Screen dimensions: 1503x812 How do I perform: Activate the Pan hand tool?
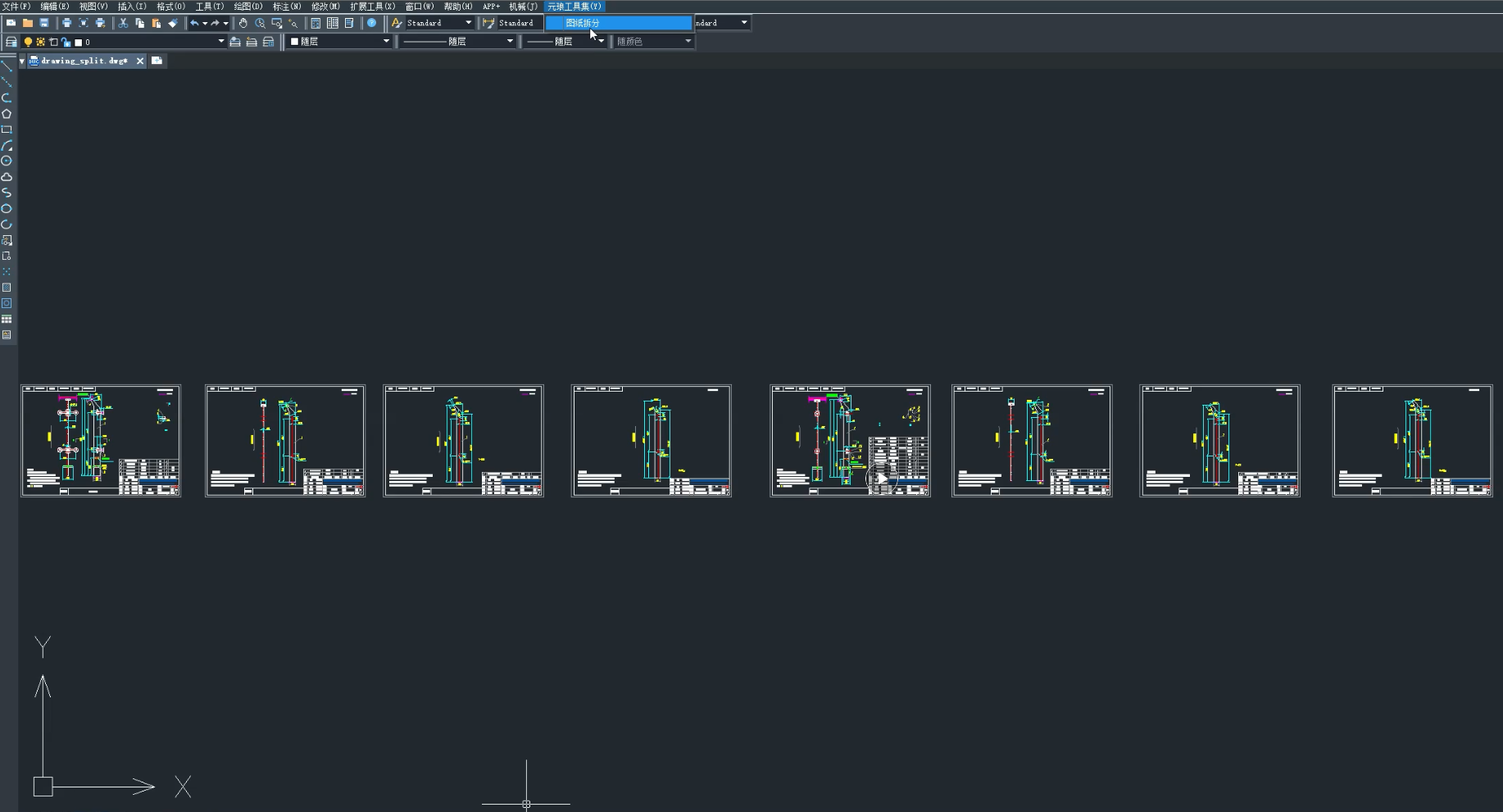pos(243,23)
